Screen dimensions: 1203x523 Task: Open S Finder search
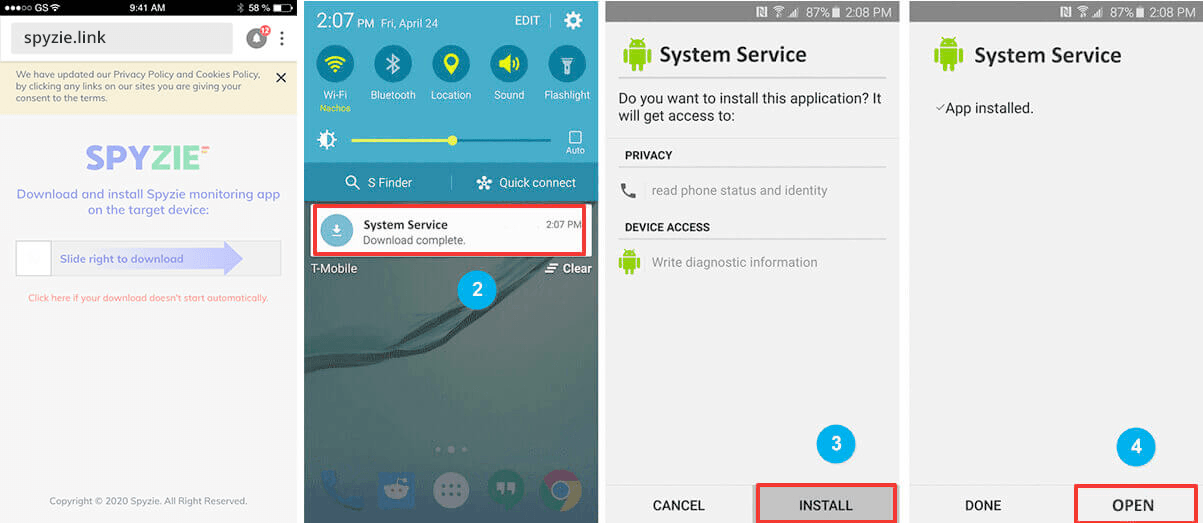(379, 183)
